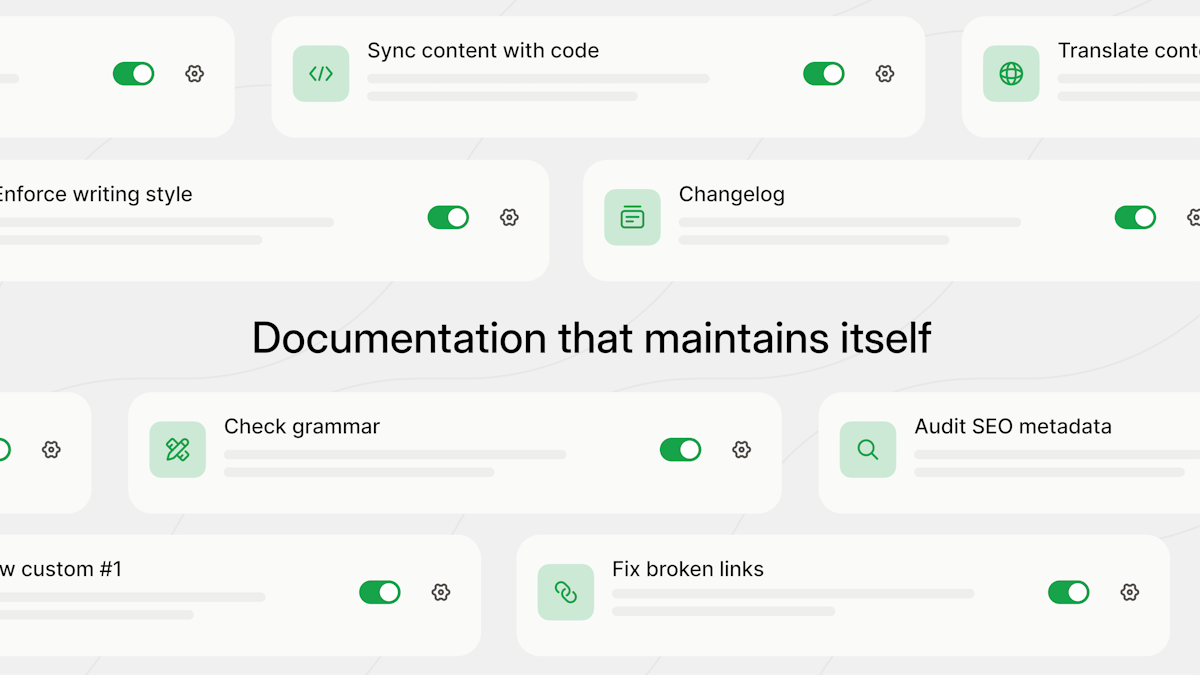1200x675 pixels.
Task: Click the code brackets icon for Sync content
Action: (x=321, y=73)
